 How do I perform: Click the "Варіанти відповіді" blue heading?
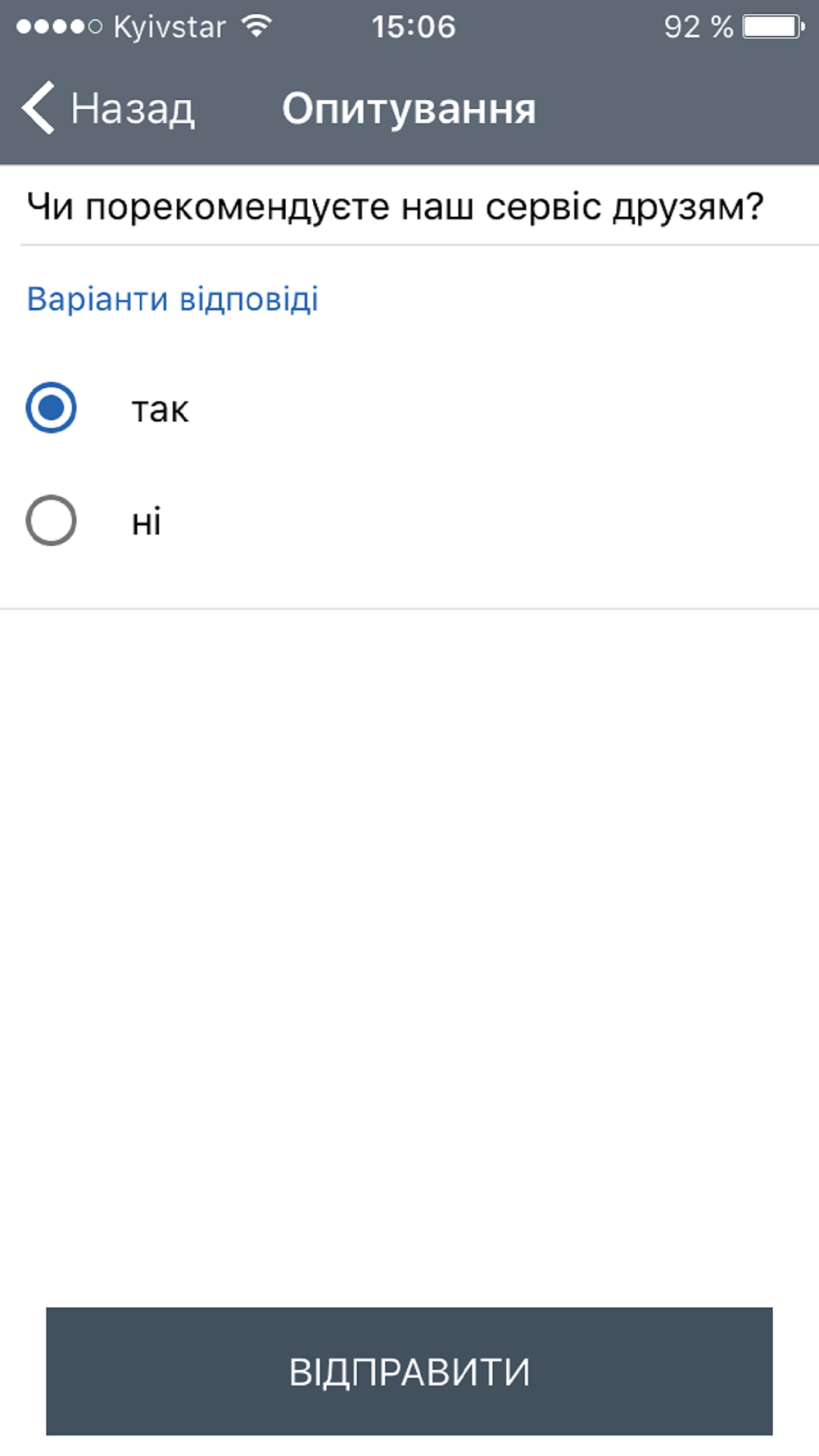173,299
